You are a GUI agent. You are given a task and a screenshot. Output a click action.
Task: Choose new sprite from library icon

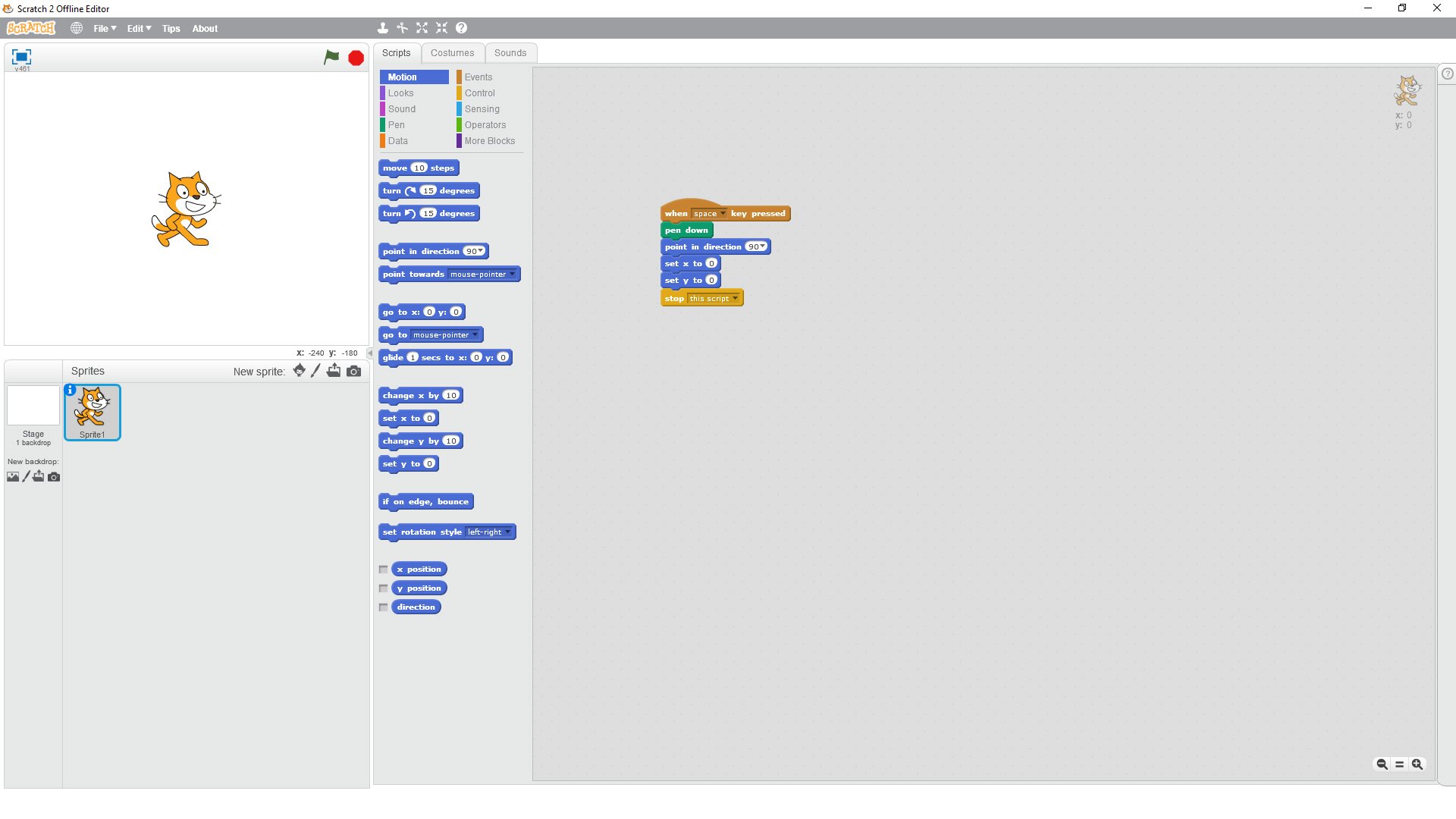click(x=300, y=371)
